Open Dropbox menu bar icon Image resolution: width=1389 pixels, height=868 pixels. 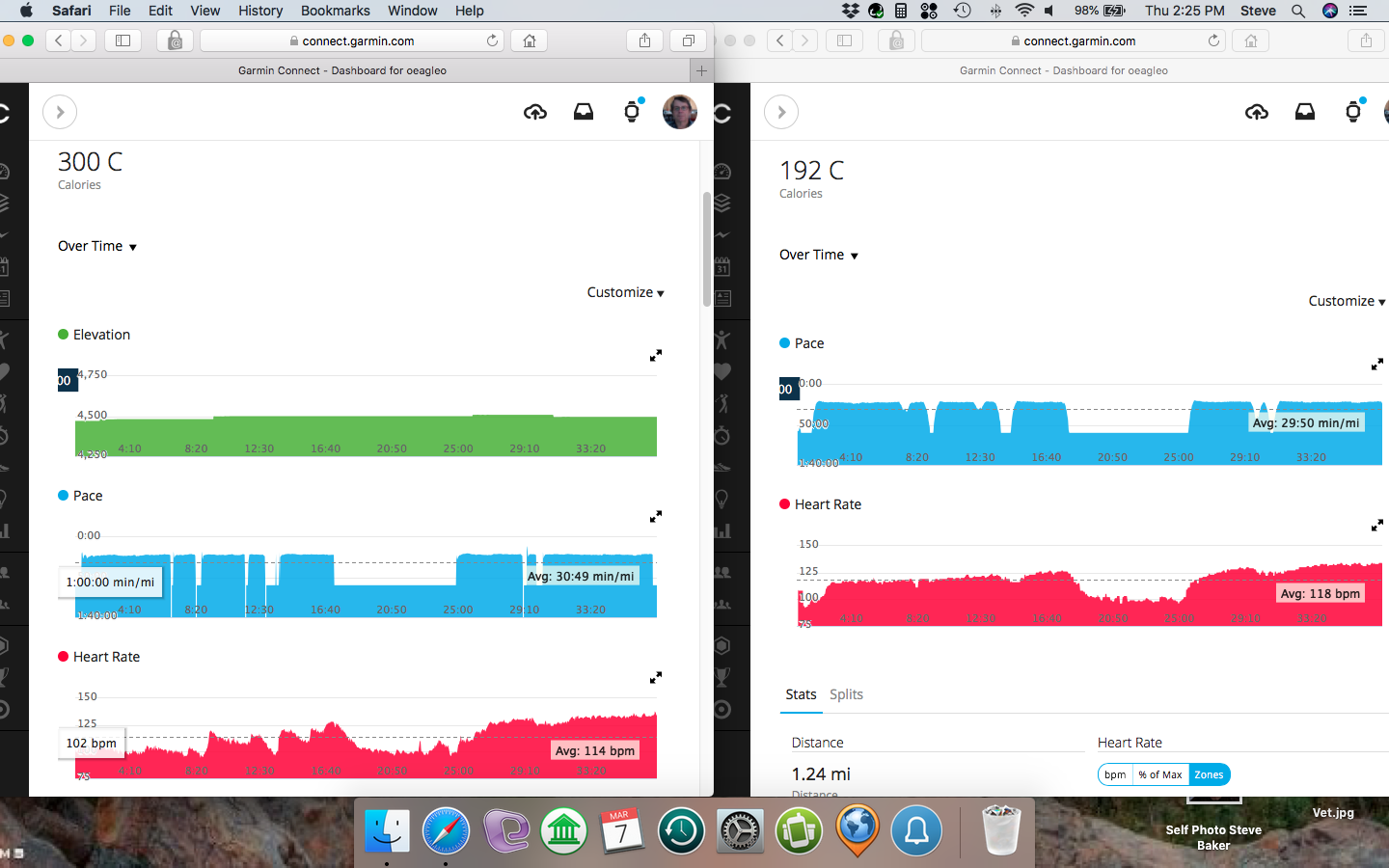pyautogui.click(x=850, y=11)
